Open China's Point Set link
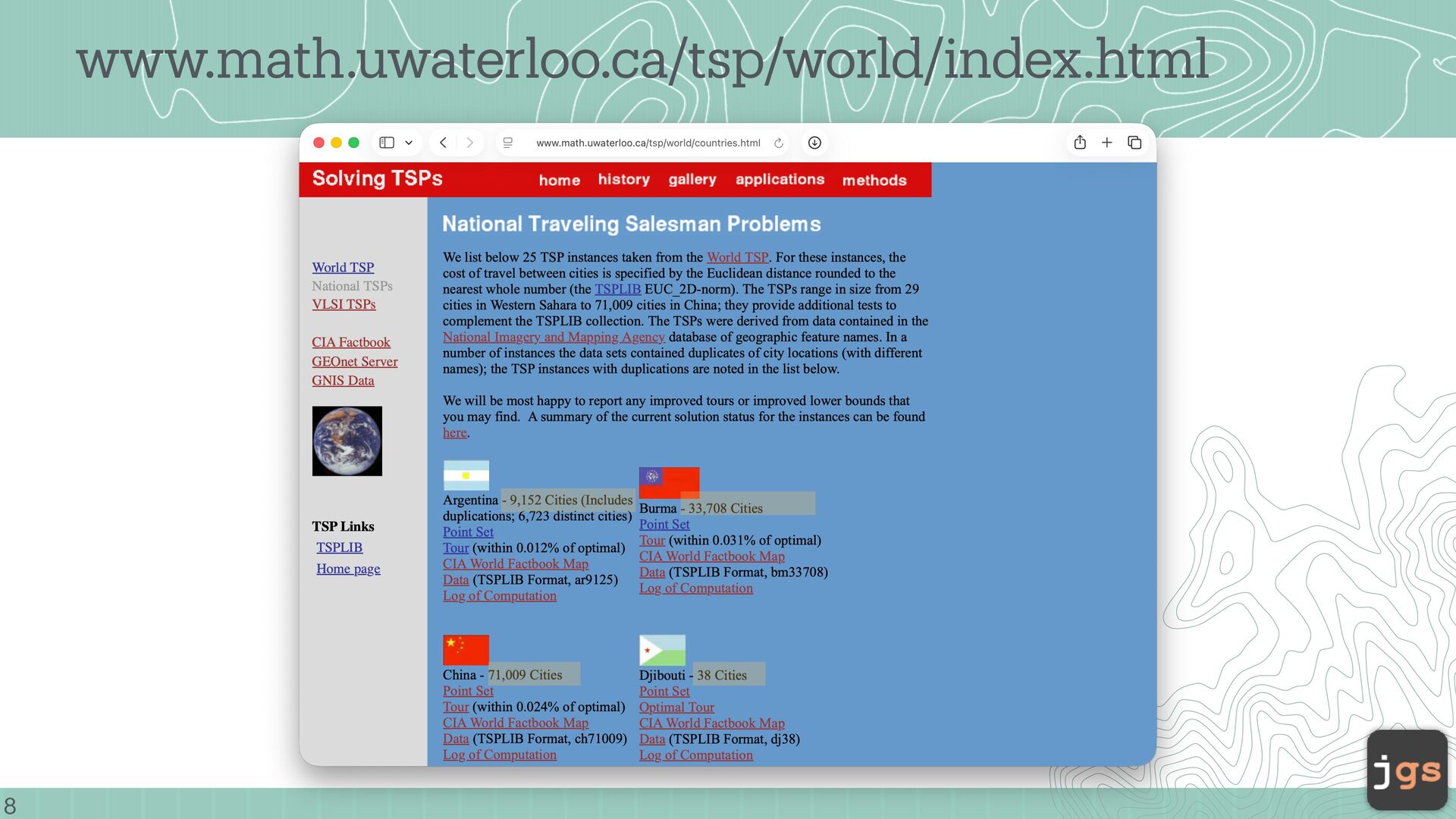 [468, 692]
